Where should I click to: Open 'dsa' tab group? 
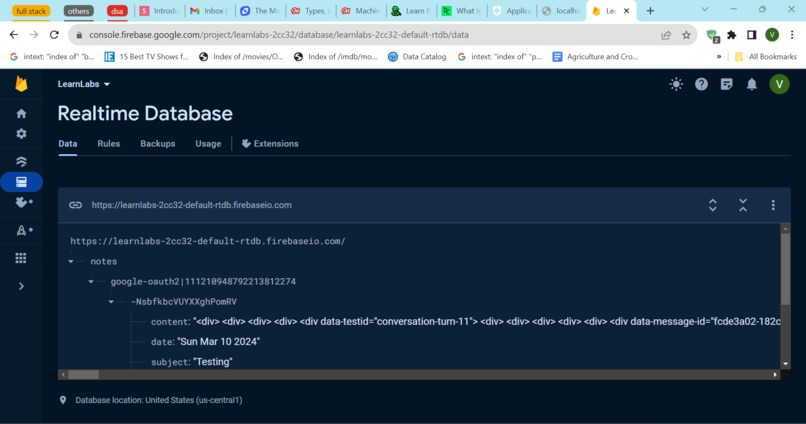click(x=117, y=11)
